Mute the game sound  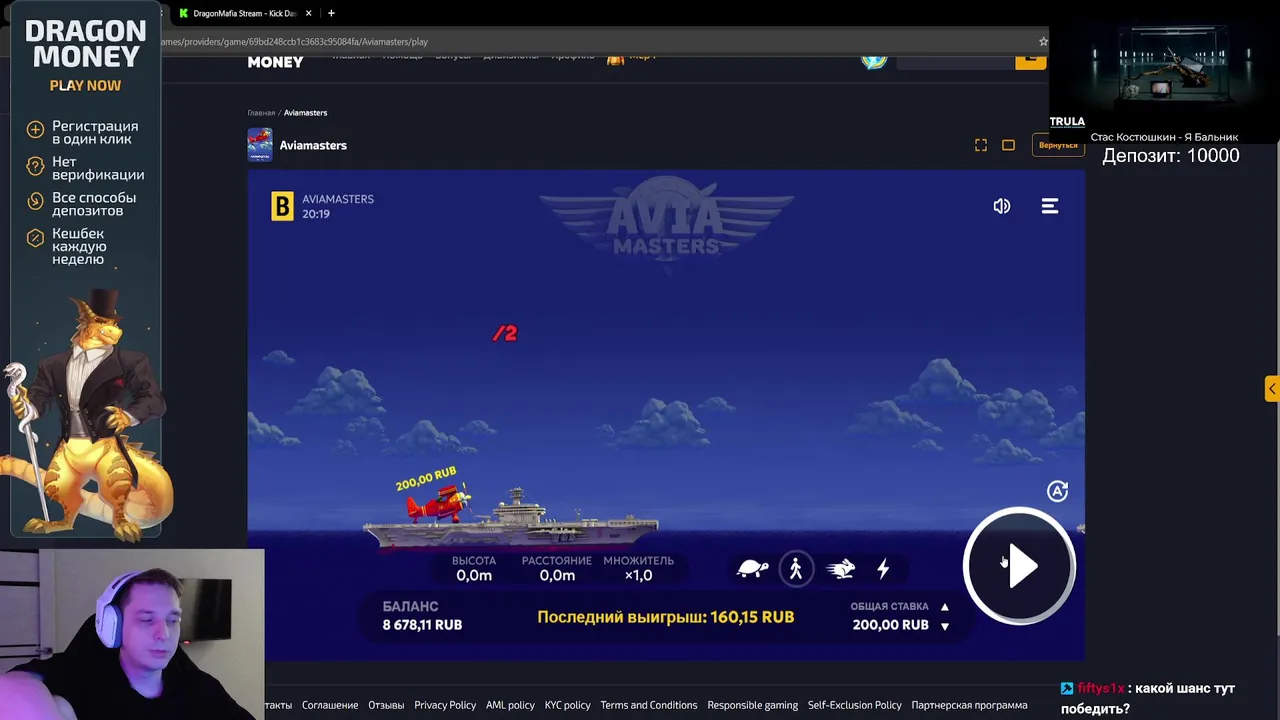pyautogui.click(x=1001, y=206)
